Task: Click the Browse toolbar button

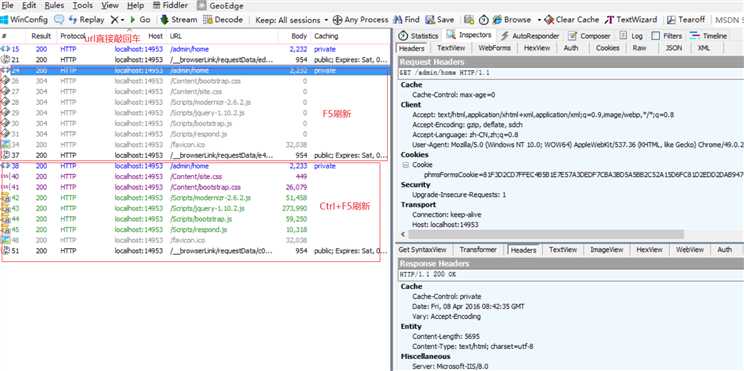Action: pos(512,19)
